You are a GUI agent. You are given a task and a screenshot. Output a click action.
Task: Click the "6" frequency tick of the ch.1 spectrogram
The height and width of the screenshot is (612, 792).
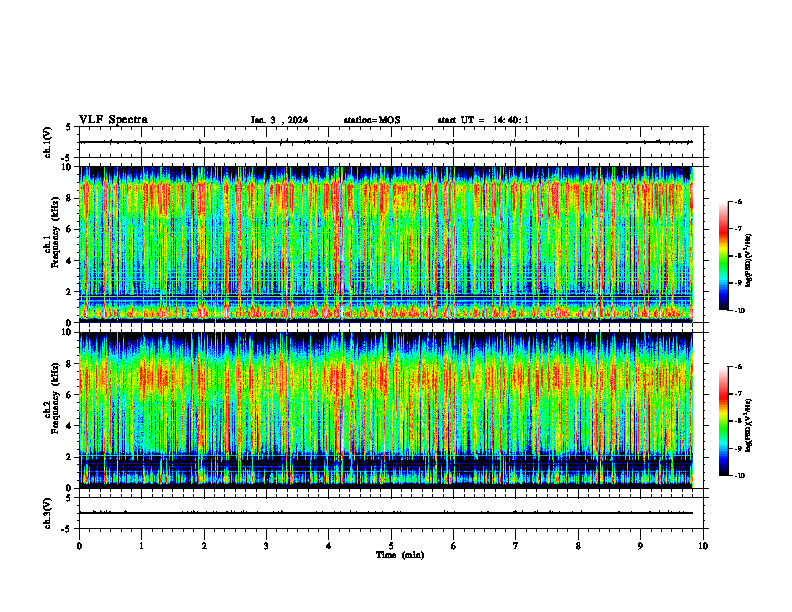pos(69,229)
